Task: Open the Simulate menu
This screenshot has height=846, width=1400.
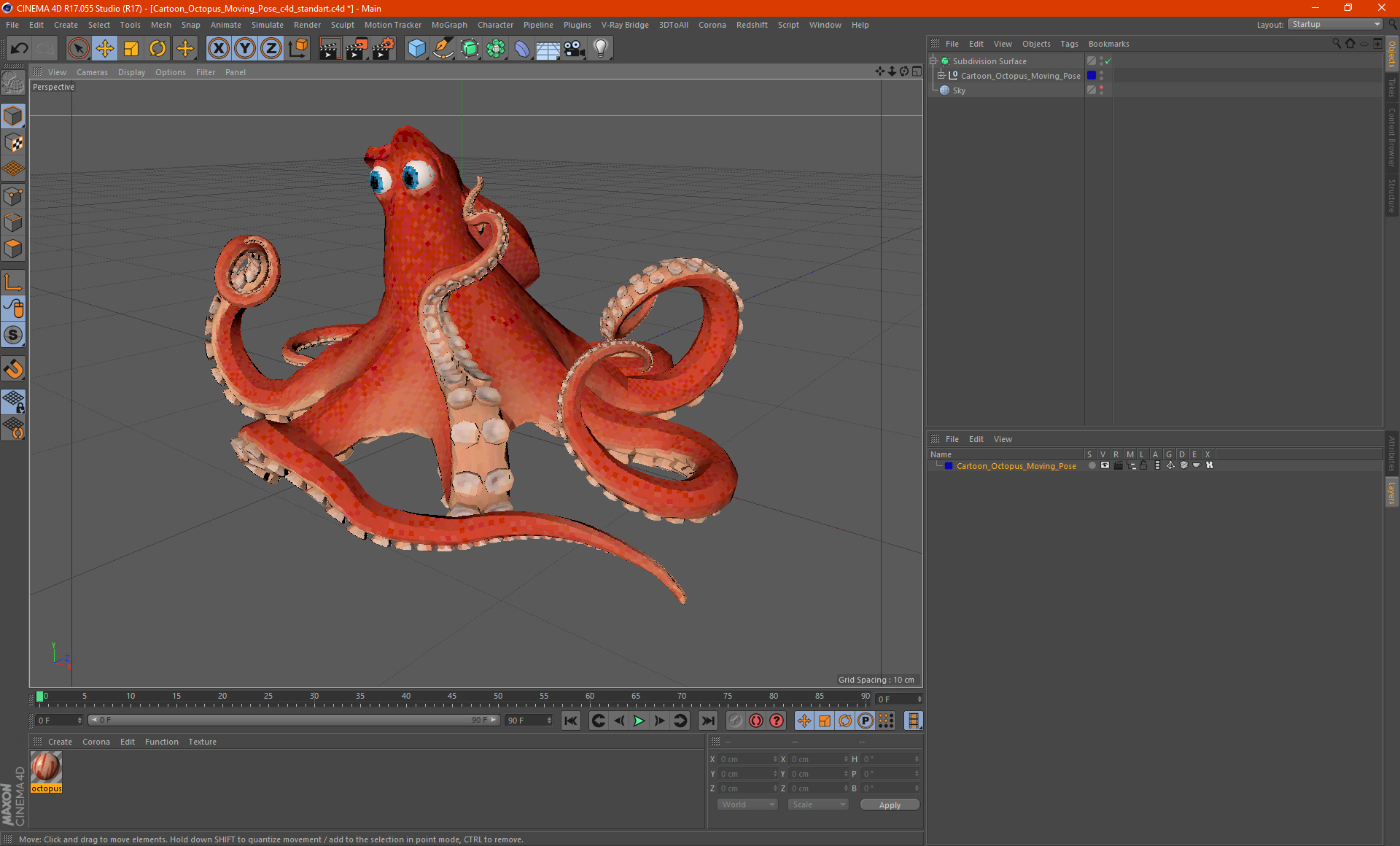Action: pos(267,25)
